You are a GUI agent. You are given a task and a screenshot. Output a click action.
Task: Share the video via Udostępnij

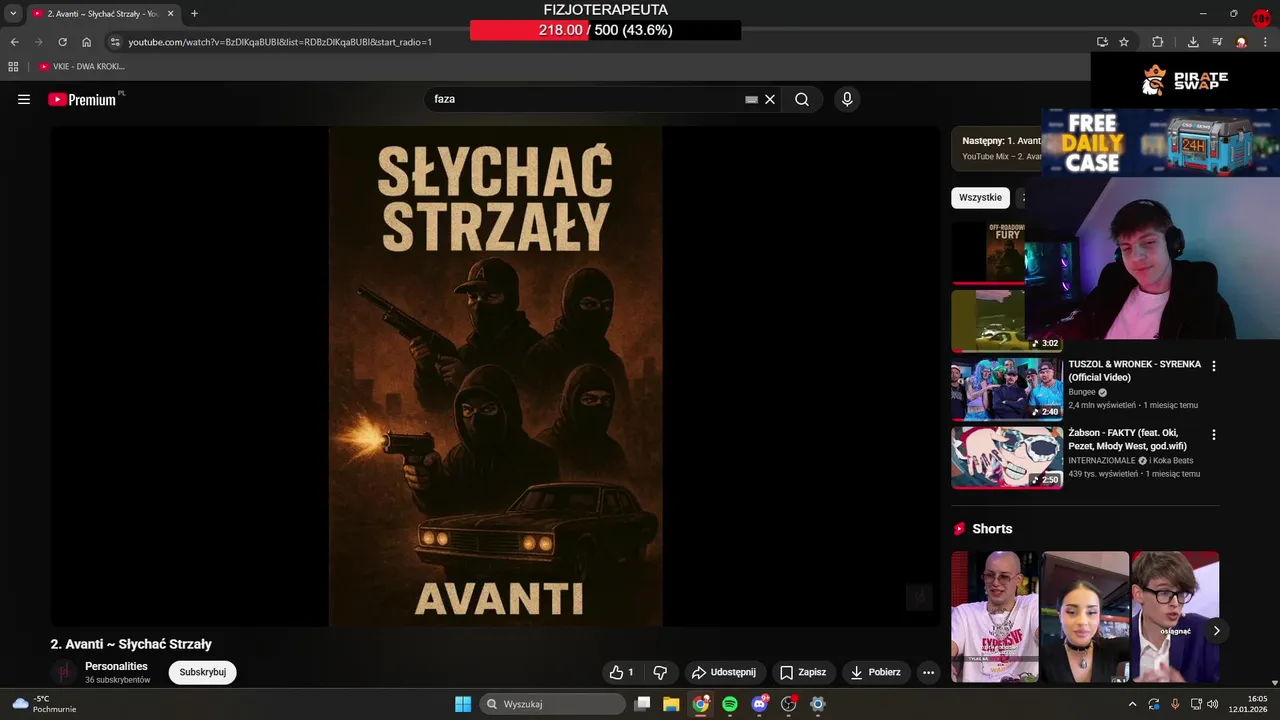[x=724, y=672]
